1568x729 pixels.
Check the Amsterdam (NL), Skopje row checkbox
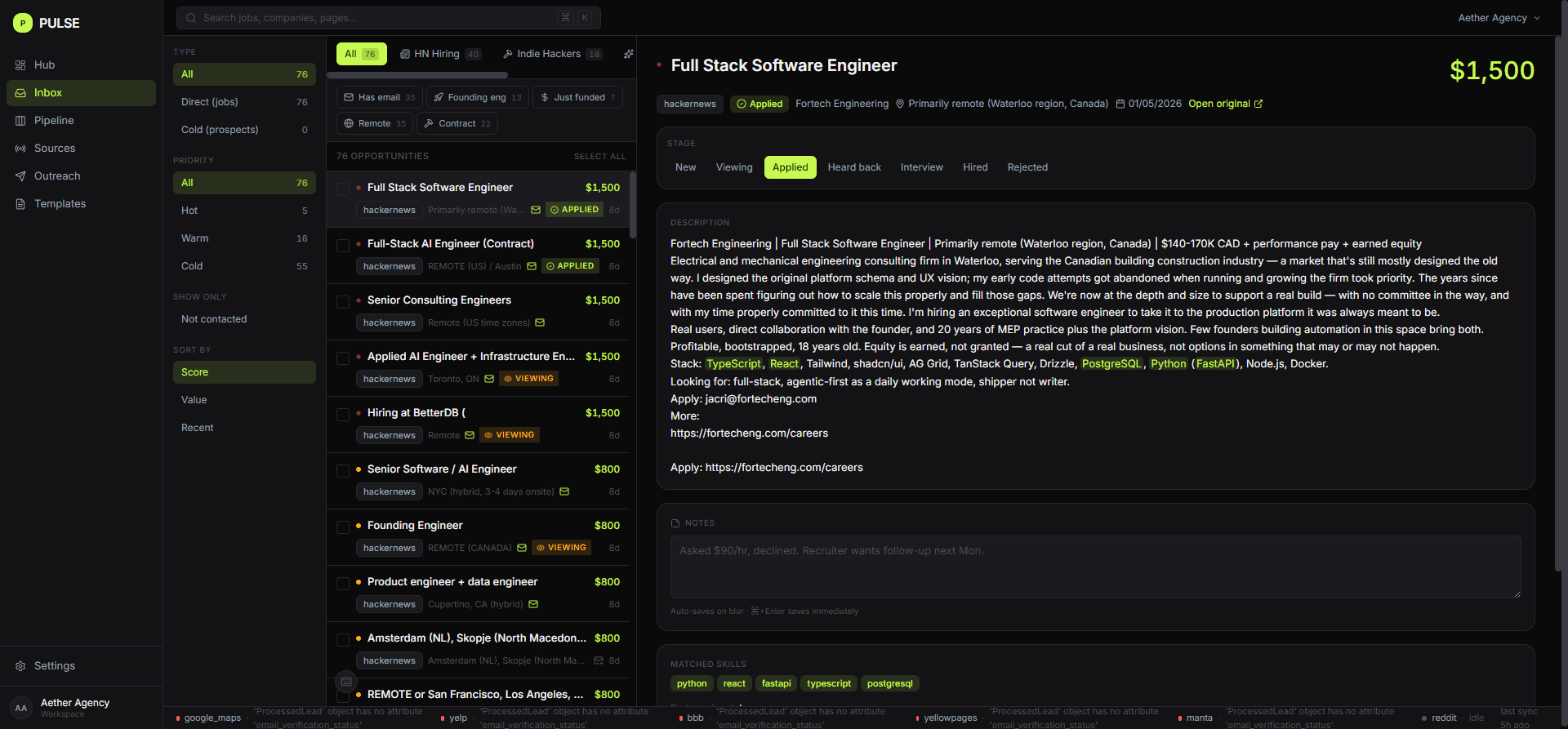343,640
